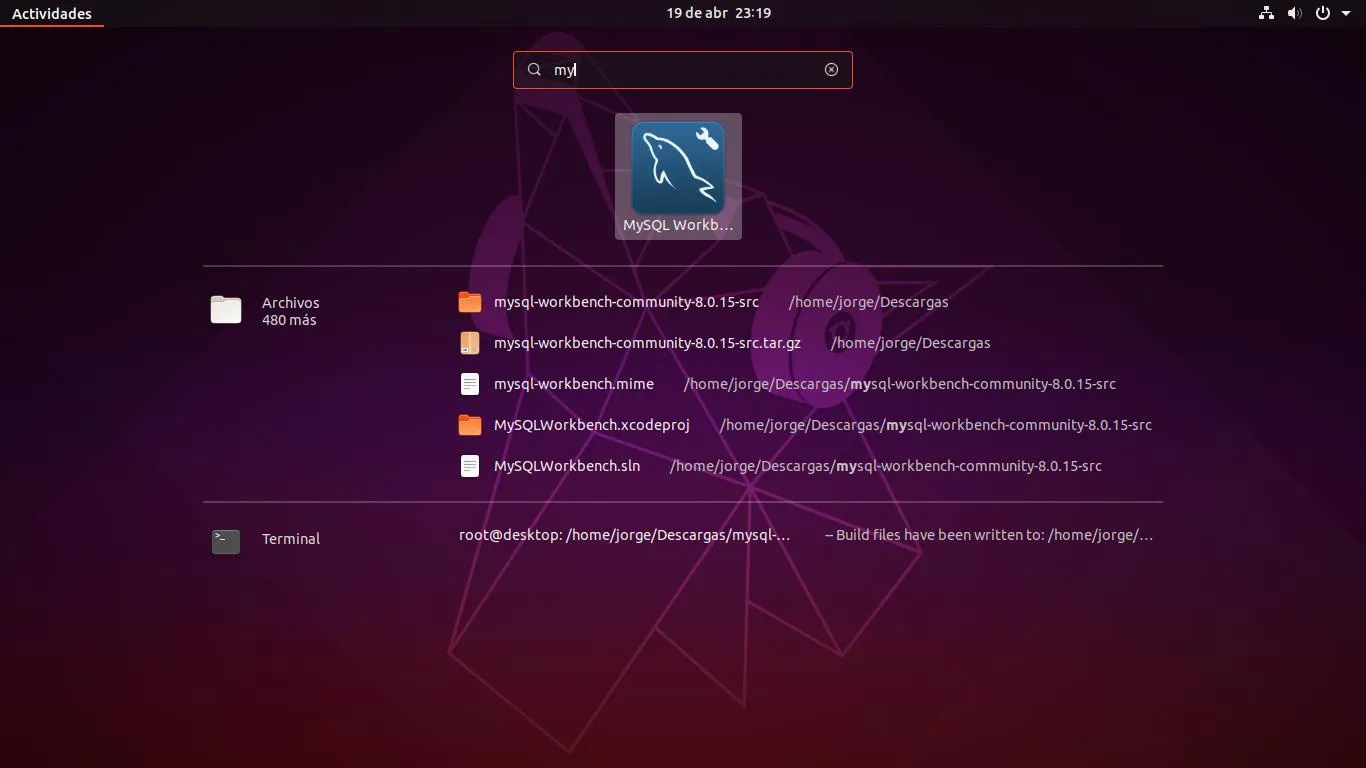The height and width of the screenshot is (768, 1366).
Task: Click the path text beside mysql-workbench.mime
Action: 900,384
